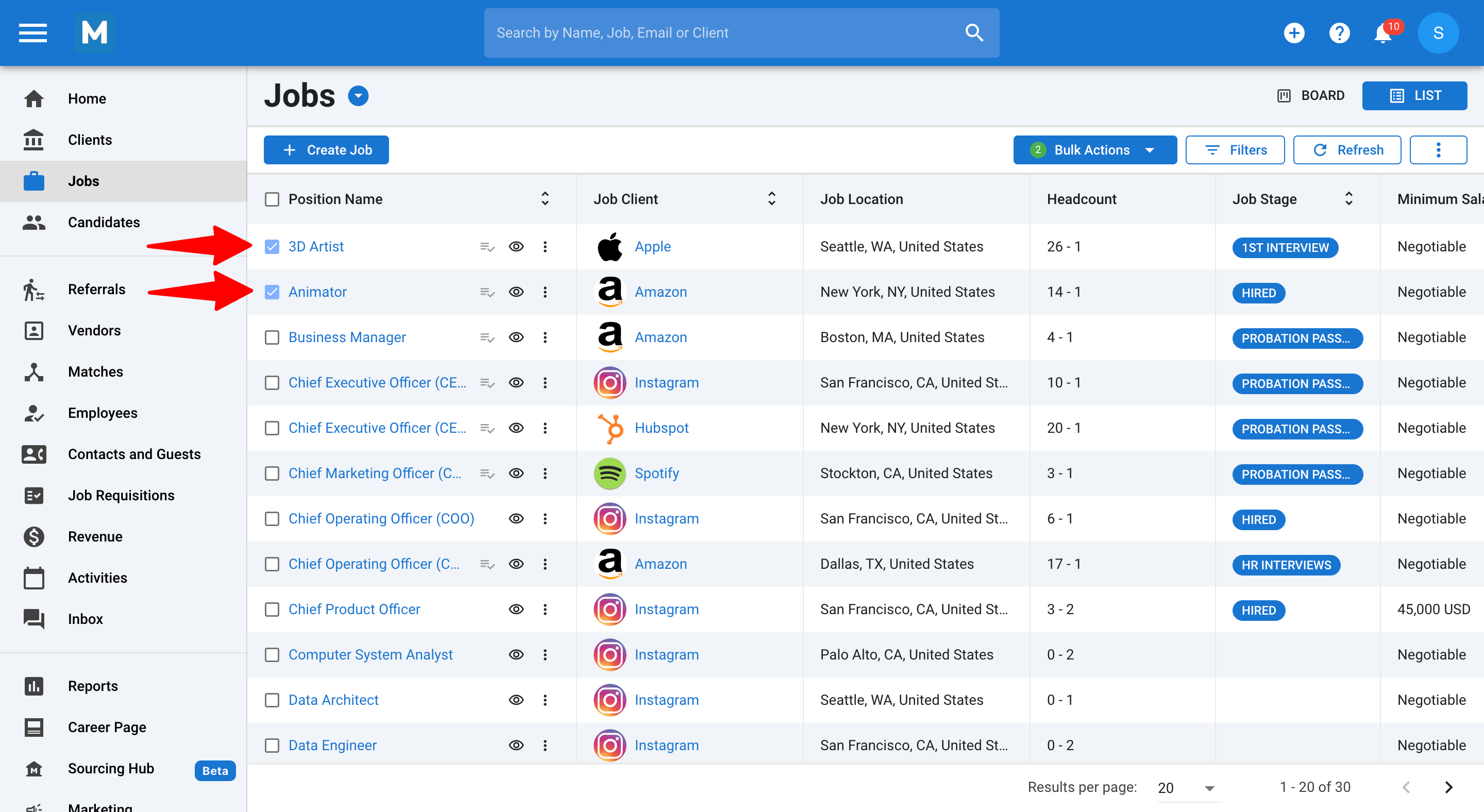Check the Data Engineer checkbox
The width and height of the screenshot is (1484, 812).
click(x=272, y=745)
